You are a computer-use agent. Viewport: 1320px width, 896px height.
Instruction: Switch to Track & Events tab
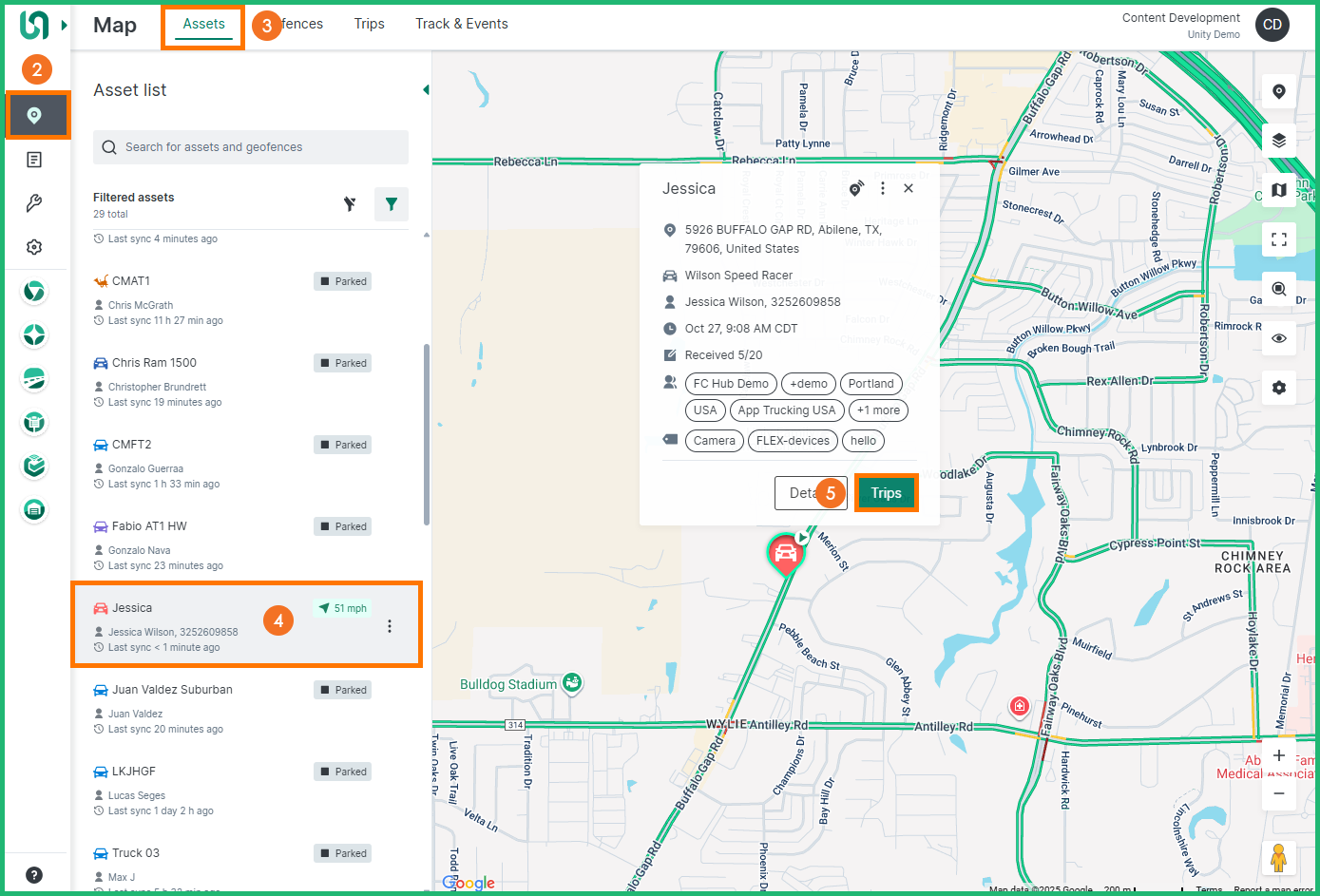(461, 24)
